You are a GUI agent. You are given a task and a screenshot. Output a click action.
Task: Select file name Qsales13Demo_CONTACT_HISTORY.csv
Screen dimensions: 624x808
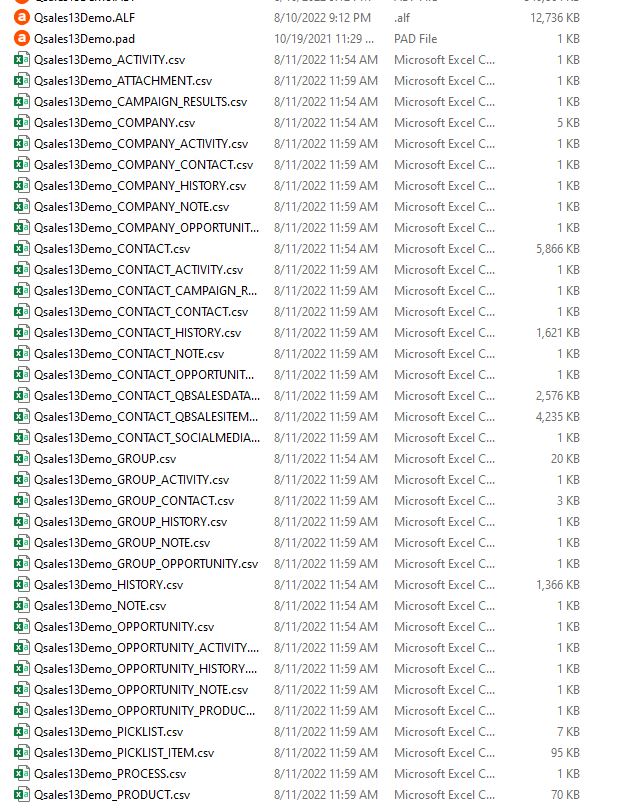point(138,333)
